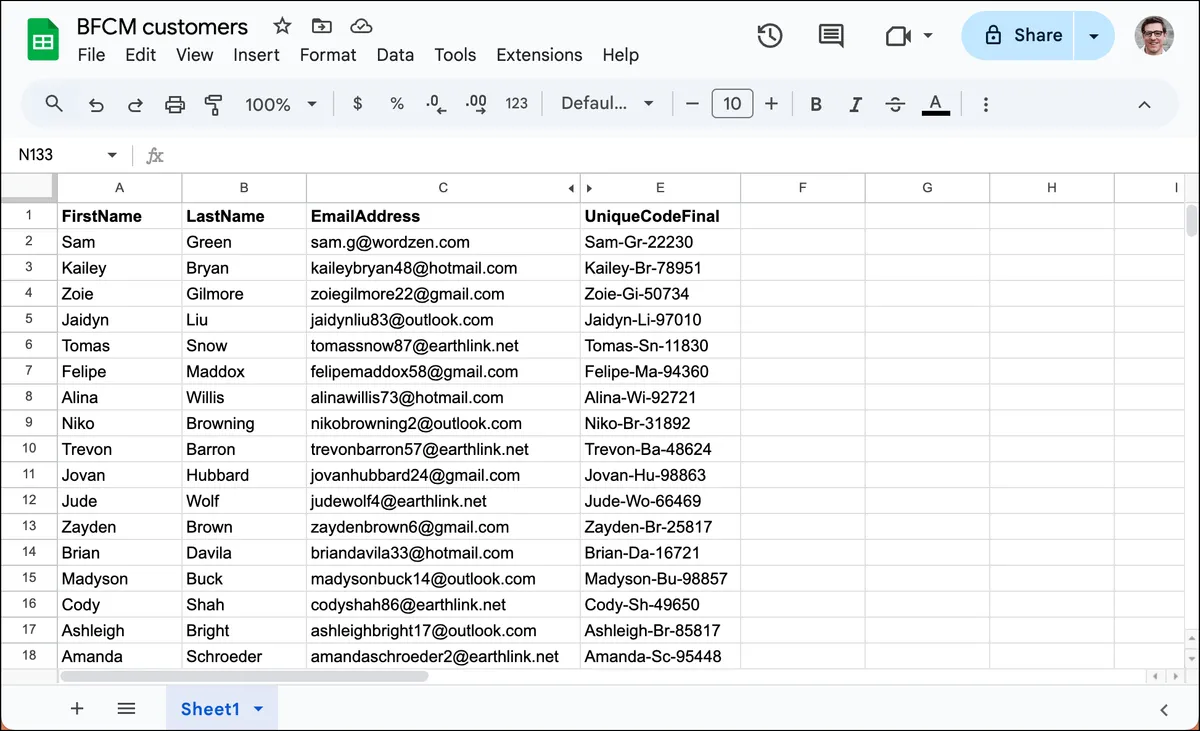Select column E header
Screen dimensions: 1200x731
tap(660, 188)
